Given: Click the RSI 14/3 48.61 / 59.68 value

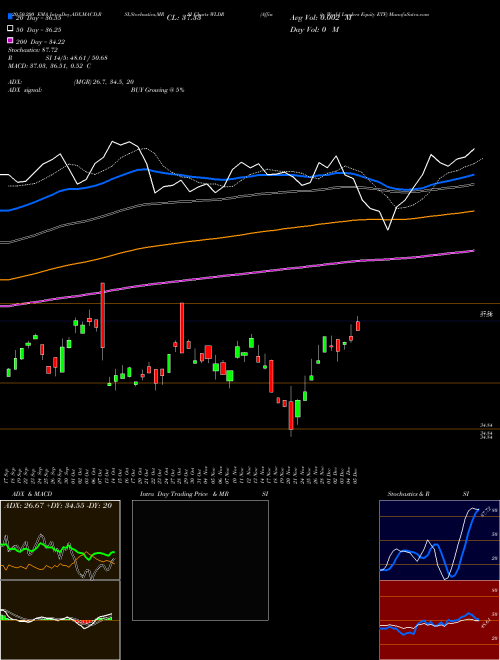Looking at the screenshot, I should pos(77,58).
